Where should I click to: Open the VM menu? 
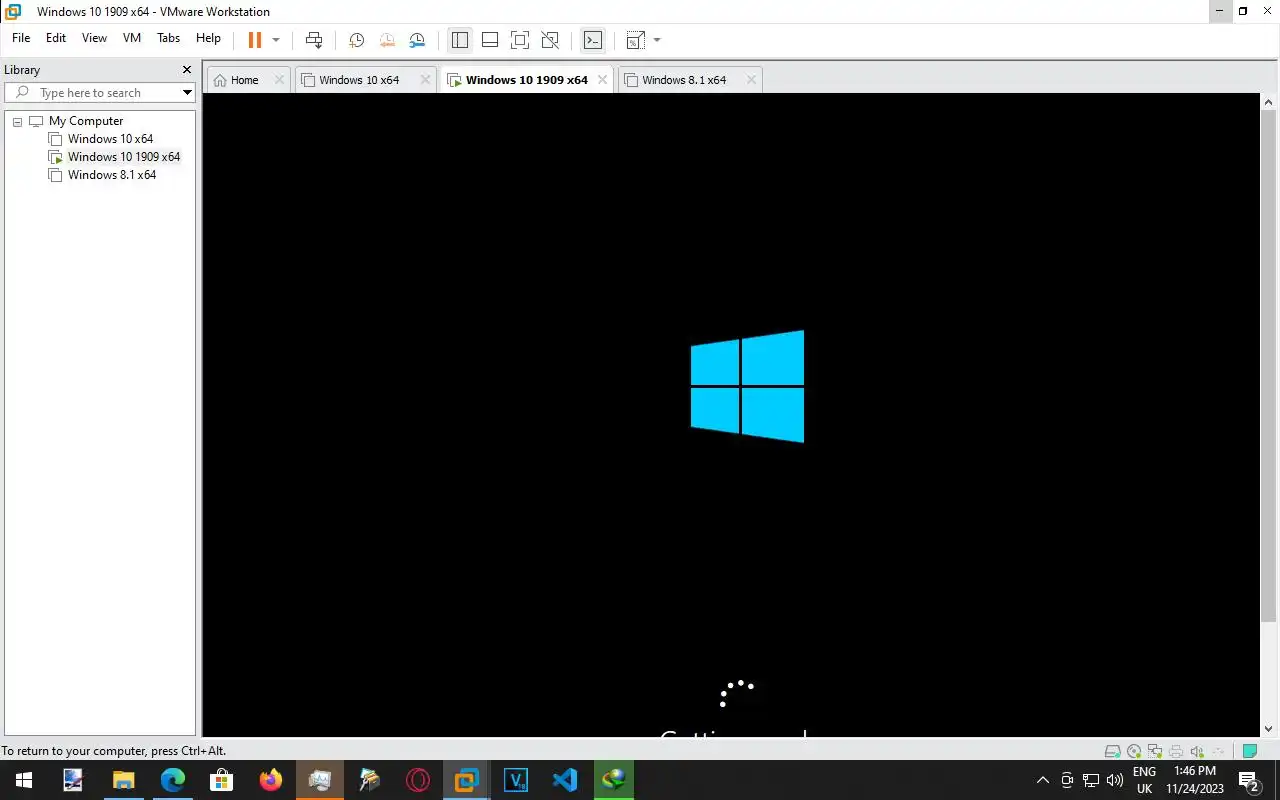point(132,38)
